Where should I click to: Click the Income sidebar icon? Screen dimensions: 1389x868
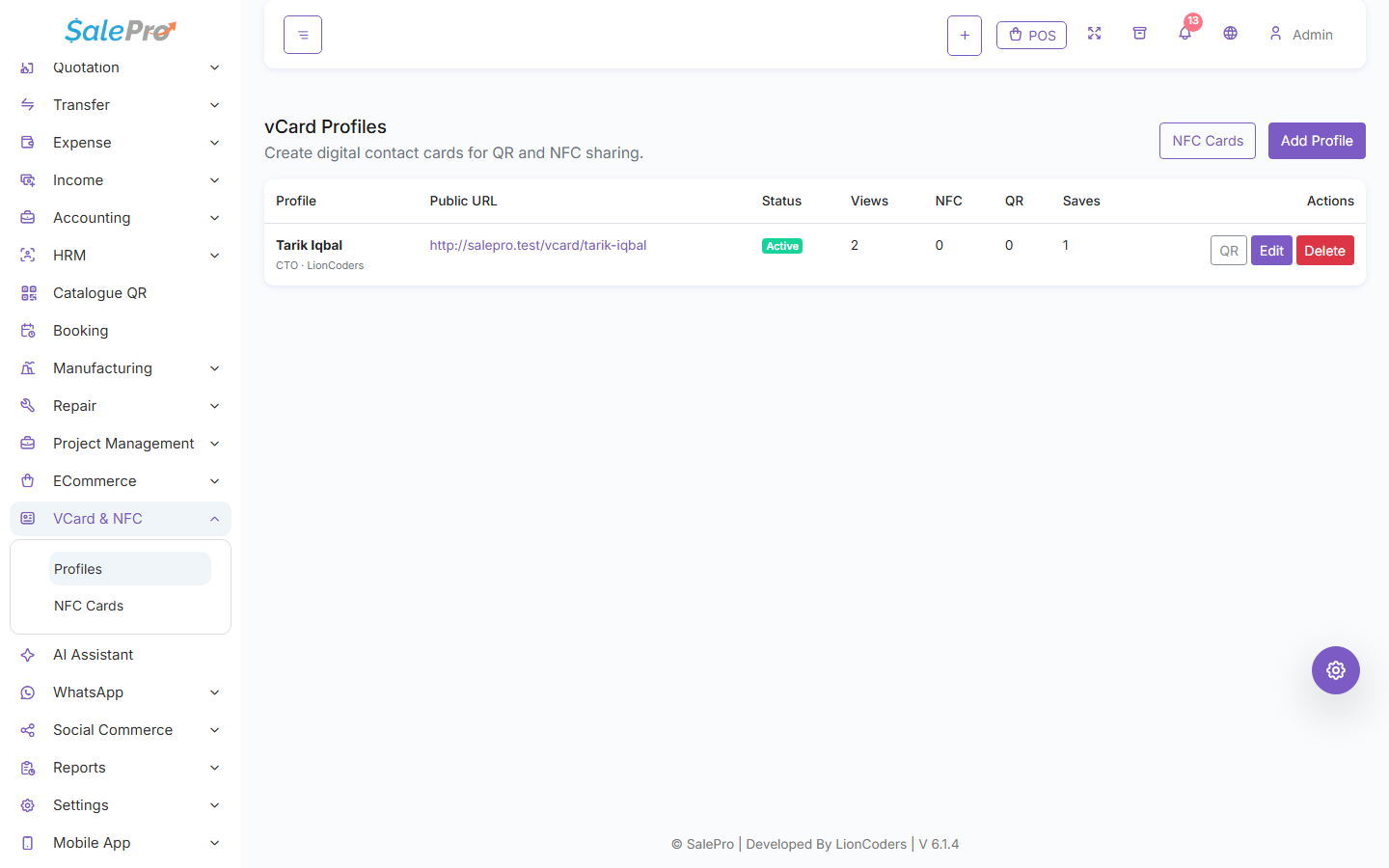[x=28, y=180]
